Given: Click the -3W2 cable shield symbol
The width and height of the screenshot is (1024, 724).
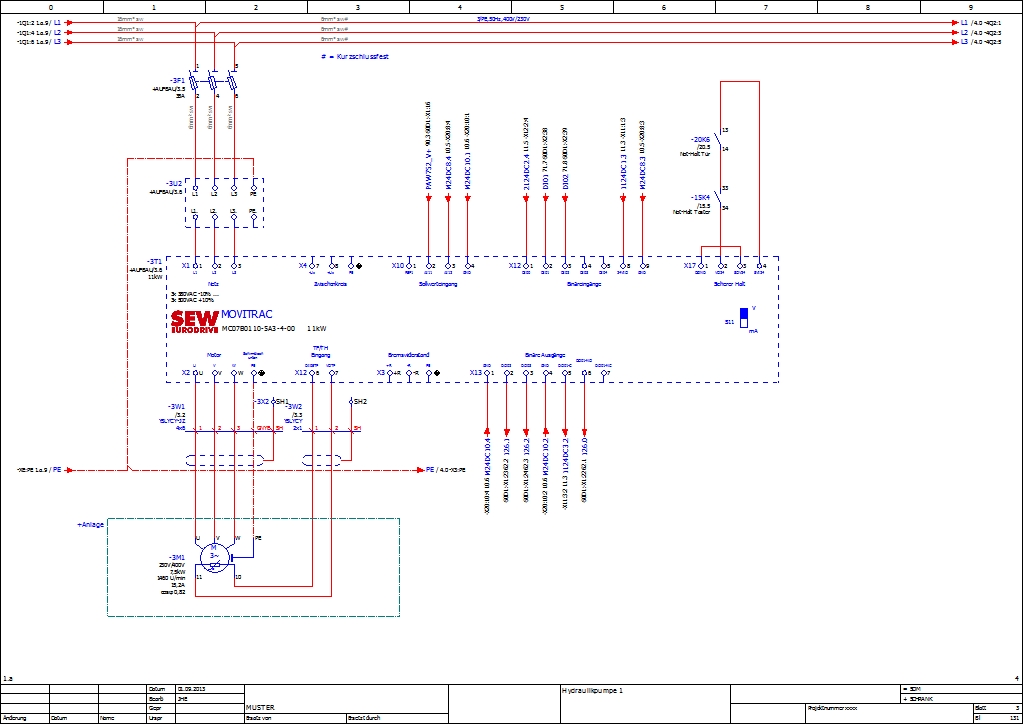Looking at the screenshot, I should coord(326,461).
